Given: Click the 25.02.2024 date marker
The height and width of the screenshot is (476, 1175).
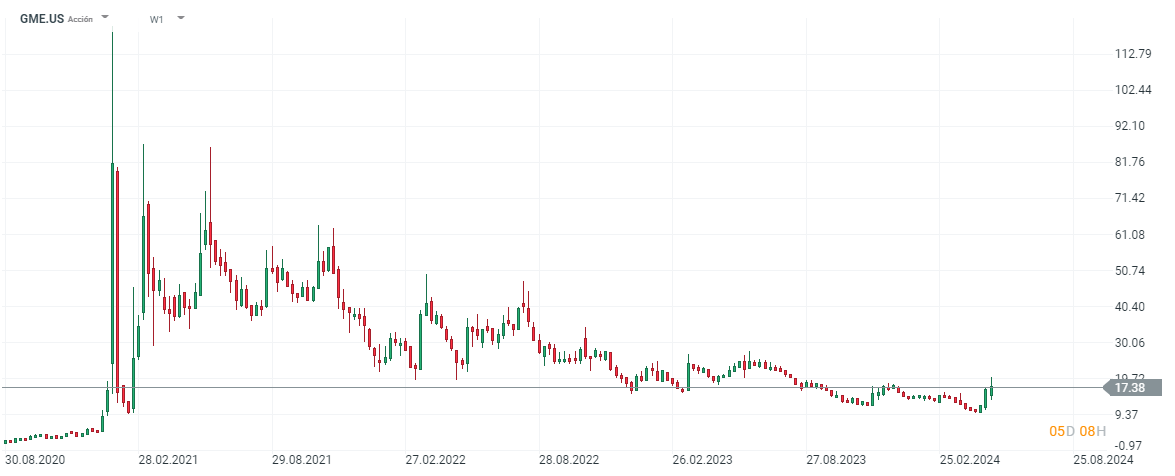Looking at the screenshot, I should (968, 460).
